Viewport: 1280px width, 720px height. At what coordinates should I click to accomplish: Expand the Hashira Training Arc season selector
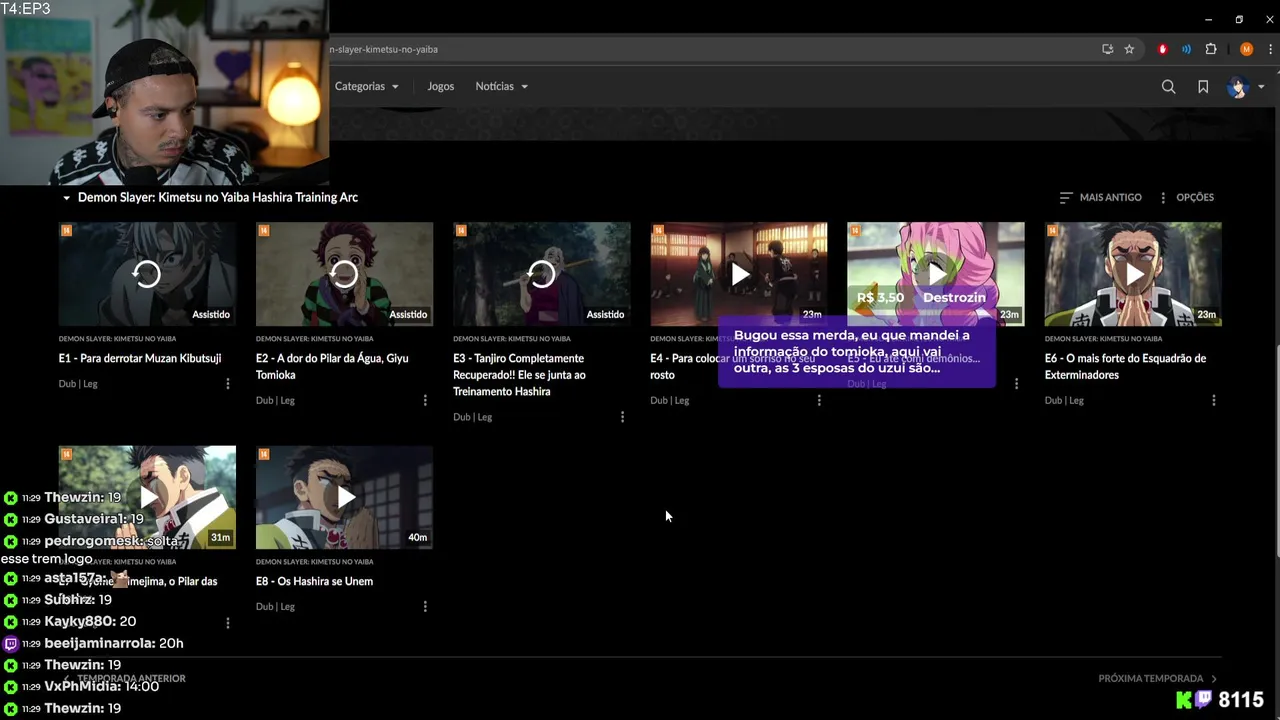[x=210, y=197]
